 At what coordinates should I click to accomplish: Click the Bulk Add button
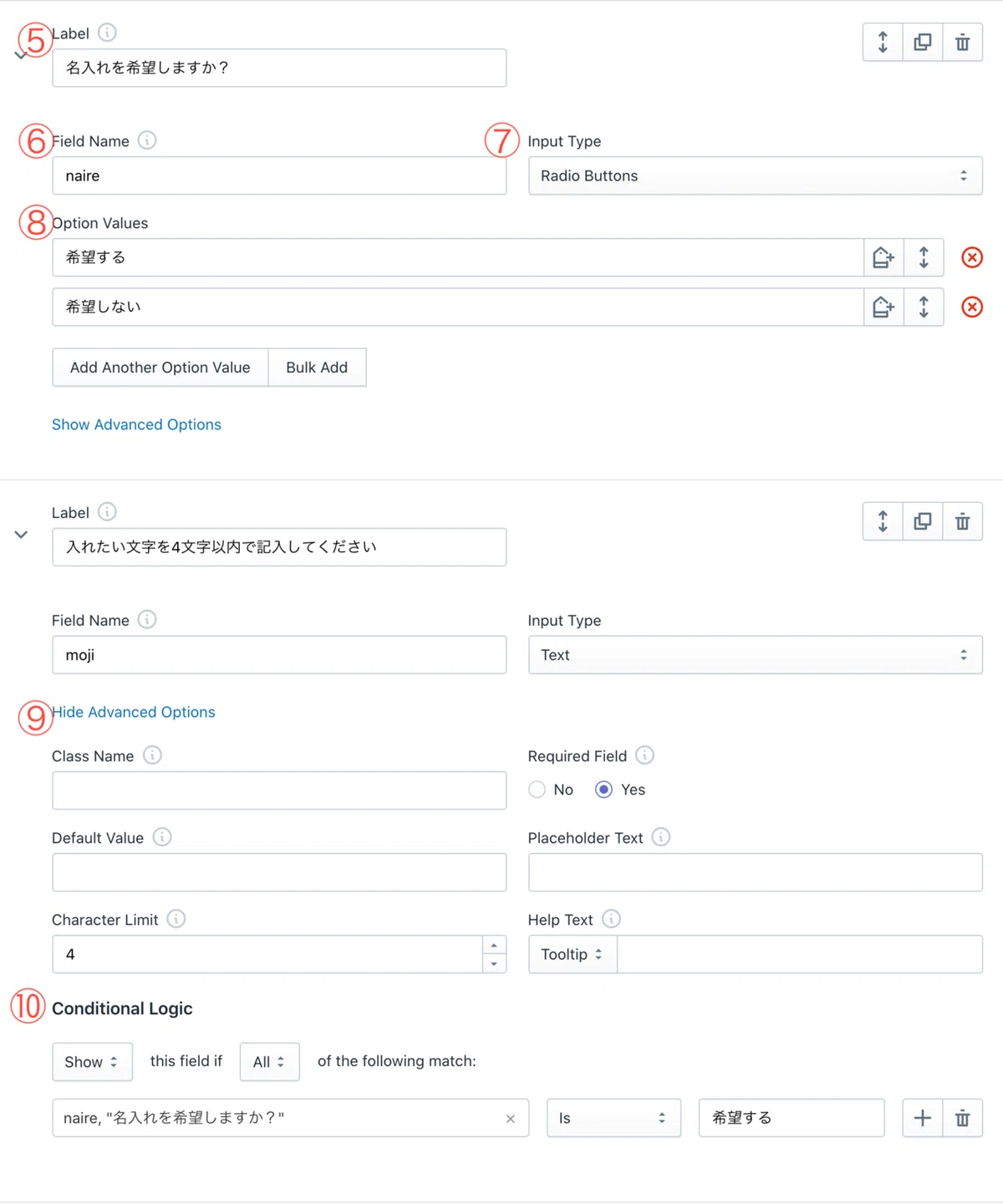coord(317,368)
